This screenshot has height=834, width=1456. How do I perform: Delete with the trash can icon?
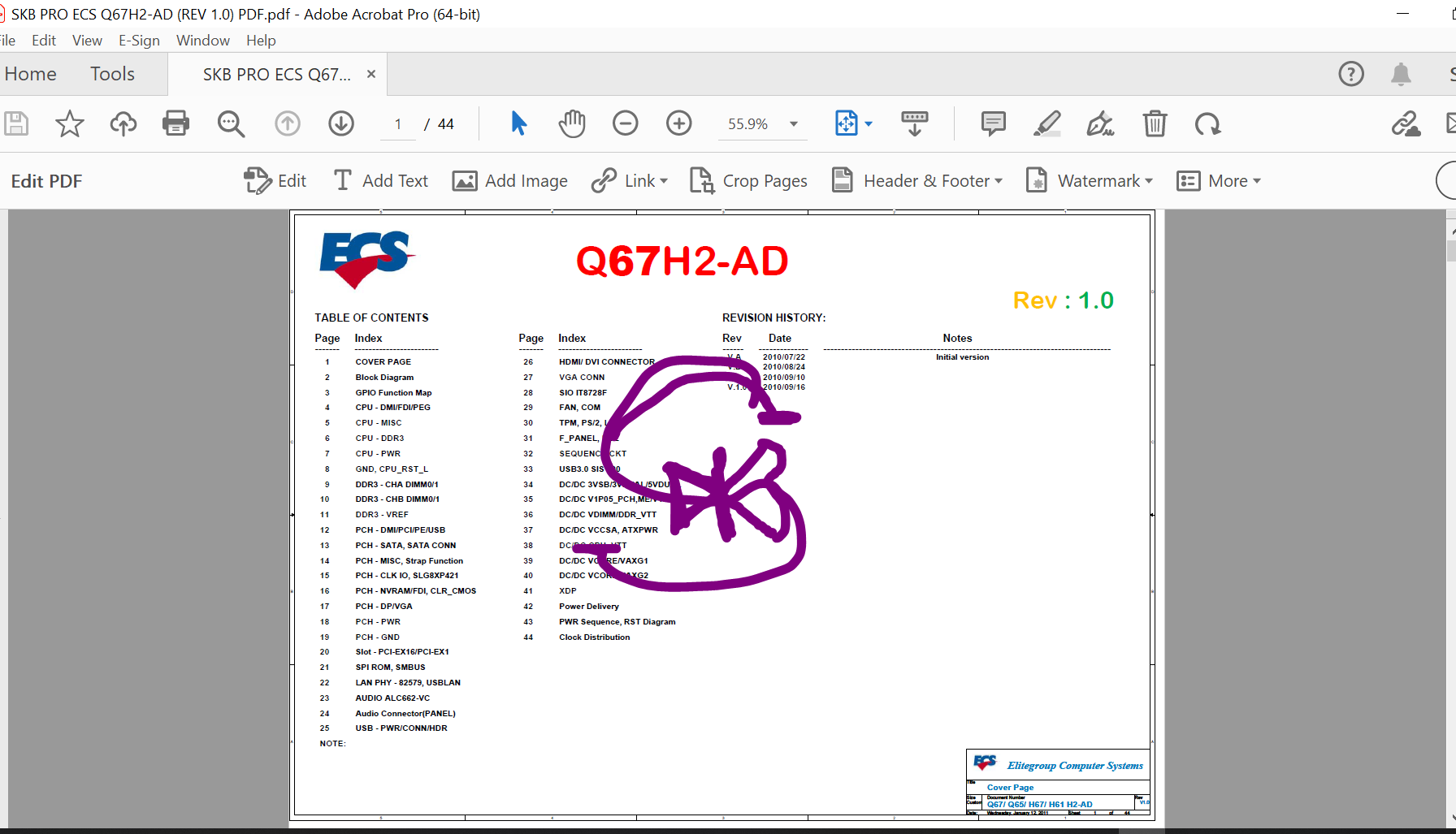(1155, 123)
